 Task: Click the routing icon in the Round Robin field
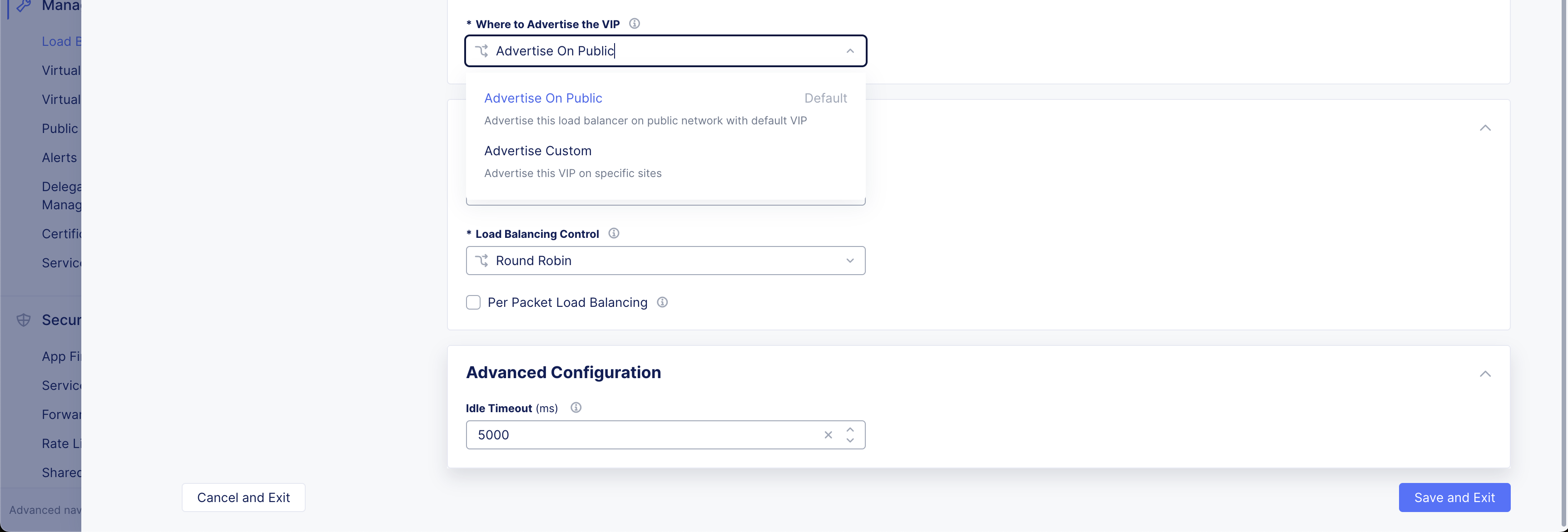click(481, 261)
